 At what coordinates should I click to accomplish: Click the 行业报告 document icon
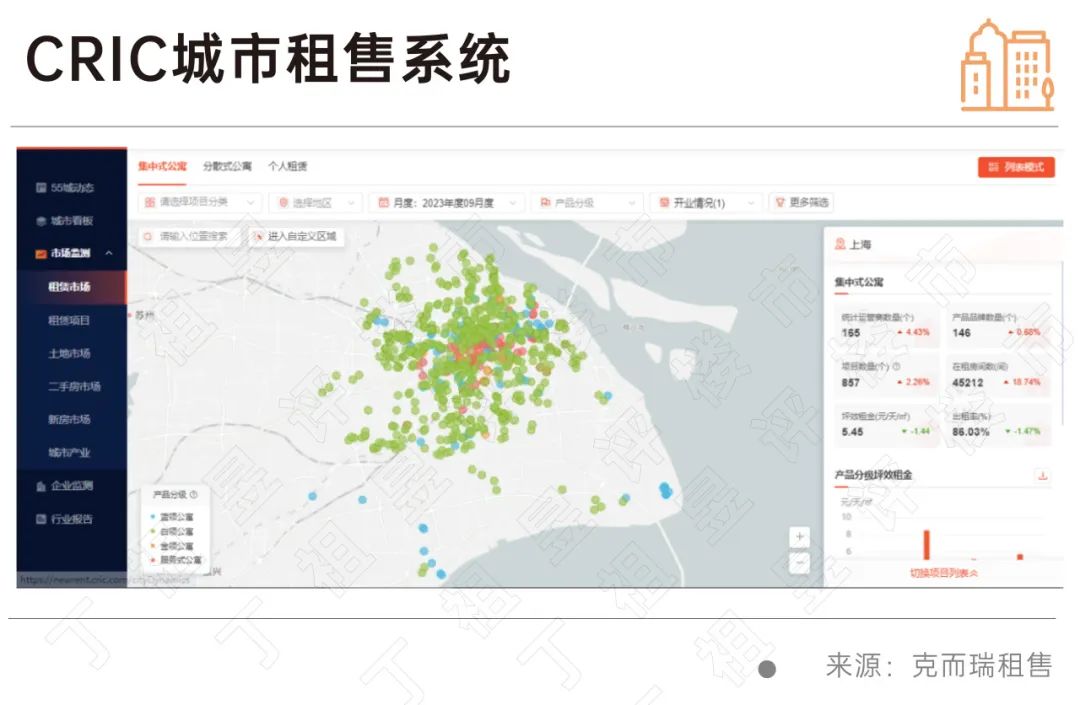[41, 519]
